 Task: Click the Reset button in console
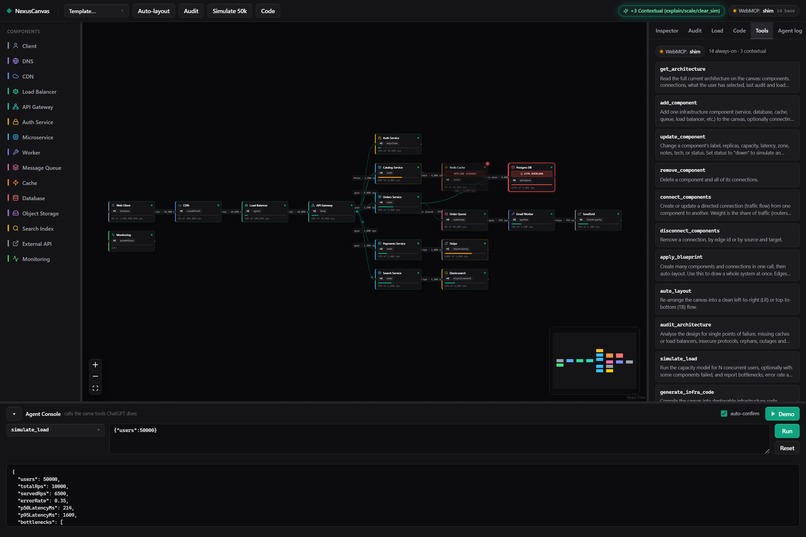(787, 448)
